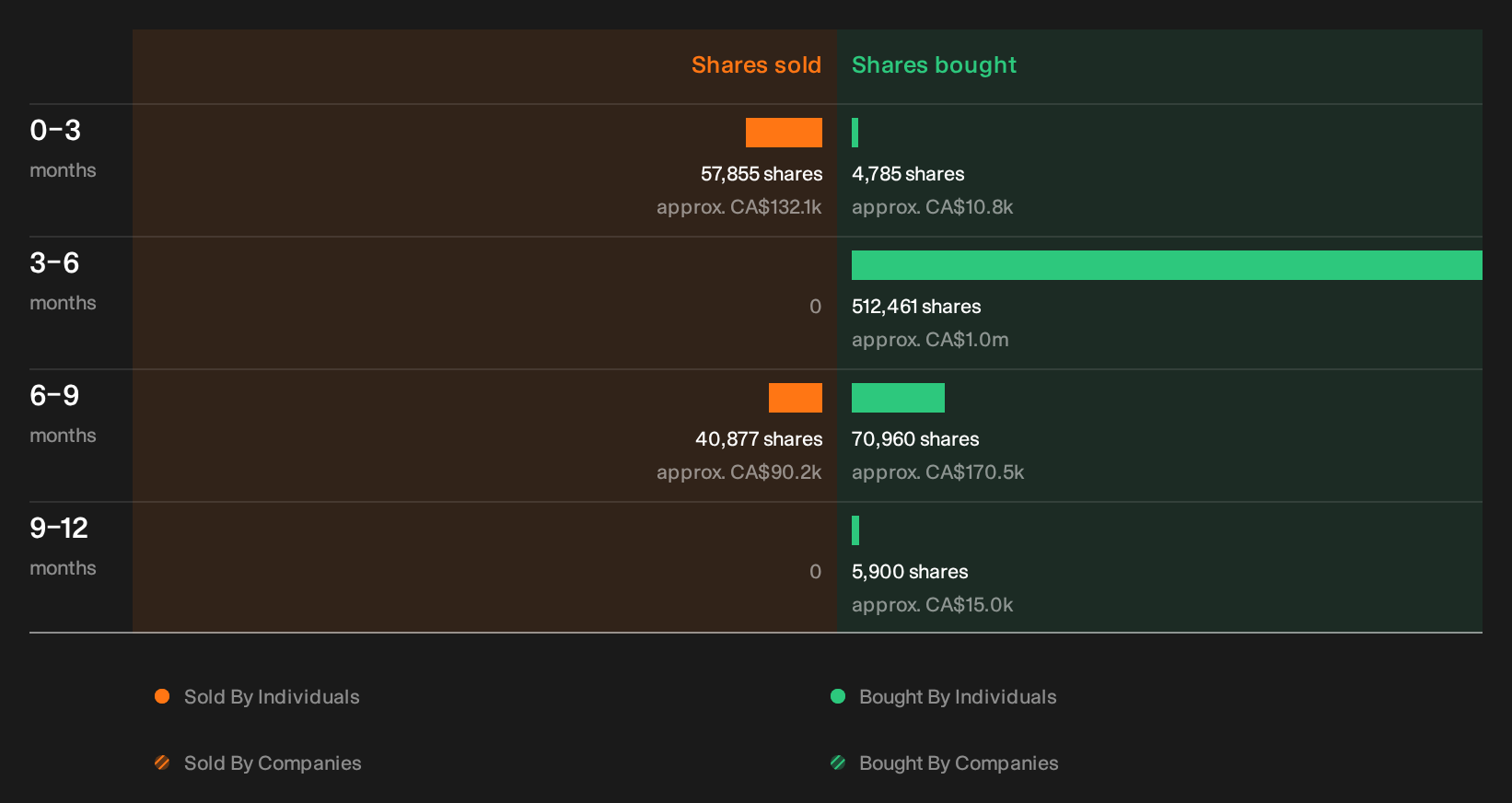This screenshot has width=1512, height=803.
Task: Select the 0-3 months orange sold bar
Action: pyautogui.click(x=784, y=133)
